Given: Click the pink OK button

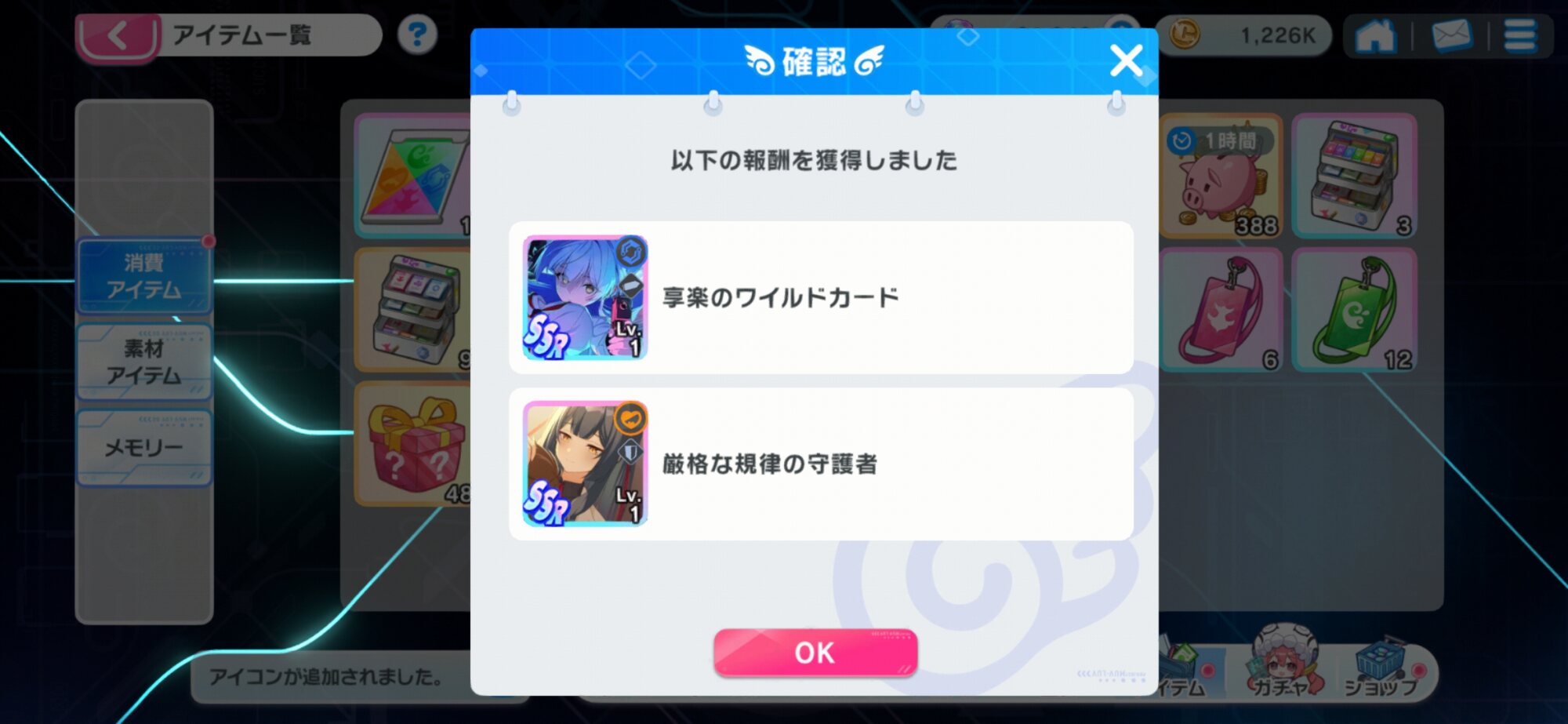Looking at the screenshot, I should (815, 653).
